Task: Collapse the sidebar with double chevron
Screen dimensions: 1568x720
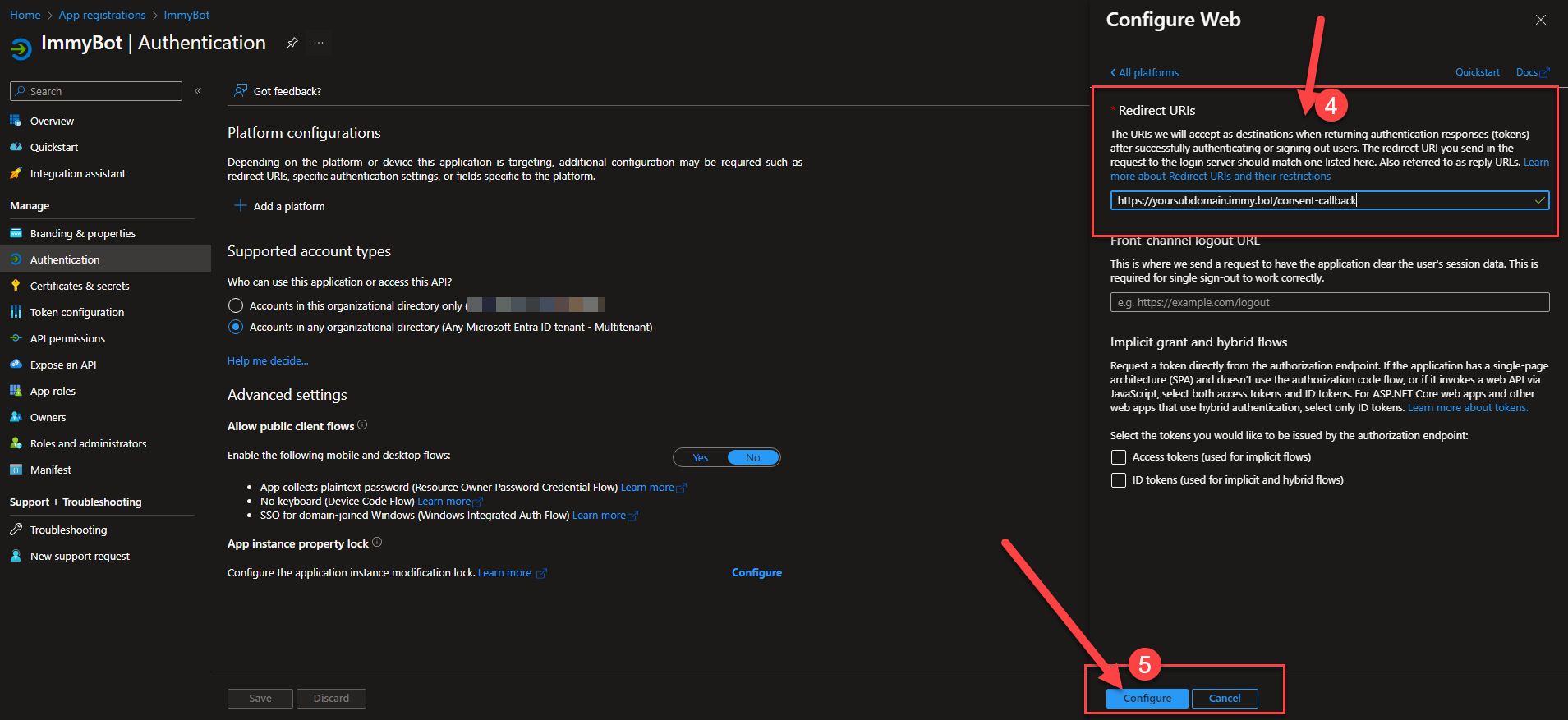Action: point(198,91)
